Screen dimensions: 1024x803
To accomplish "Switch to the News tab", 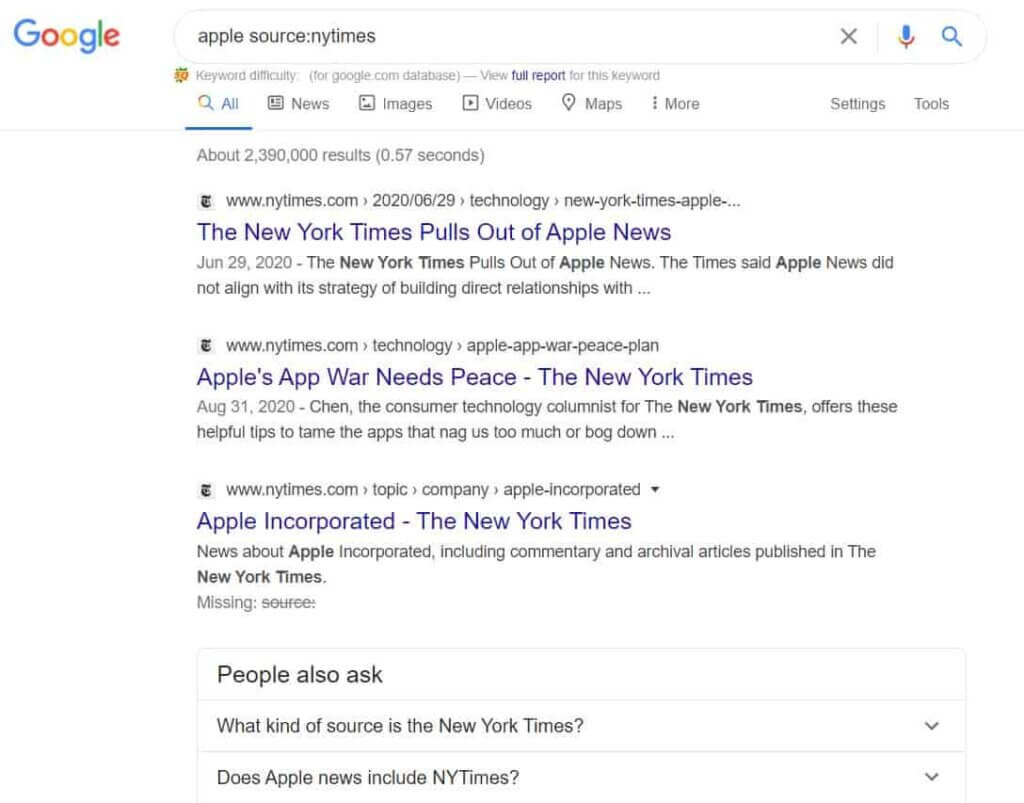I will 298,104.
